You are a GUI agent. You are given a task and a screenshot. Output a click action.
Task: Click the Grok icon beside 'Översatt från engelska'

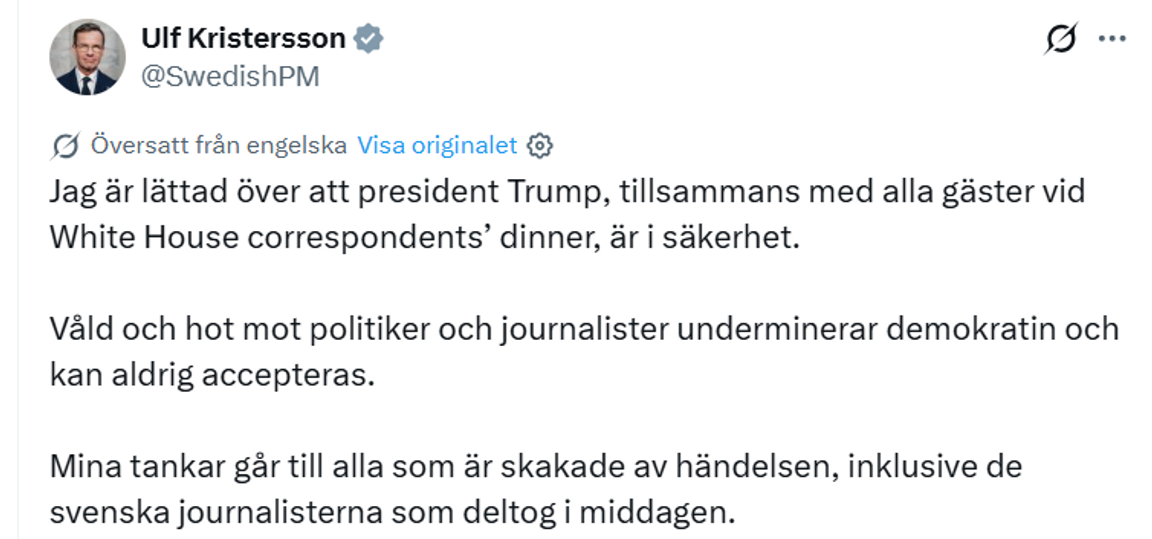pyautogui.click(x=65, y=146)
